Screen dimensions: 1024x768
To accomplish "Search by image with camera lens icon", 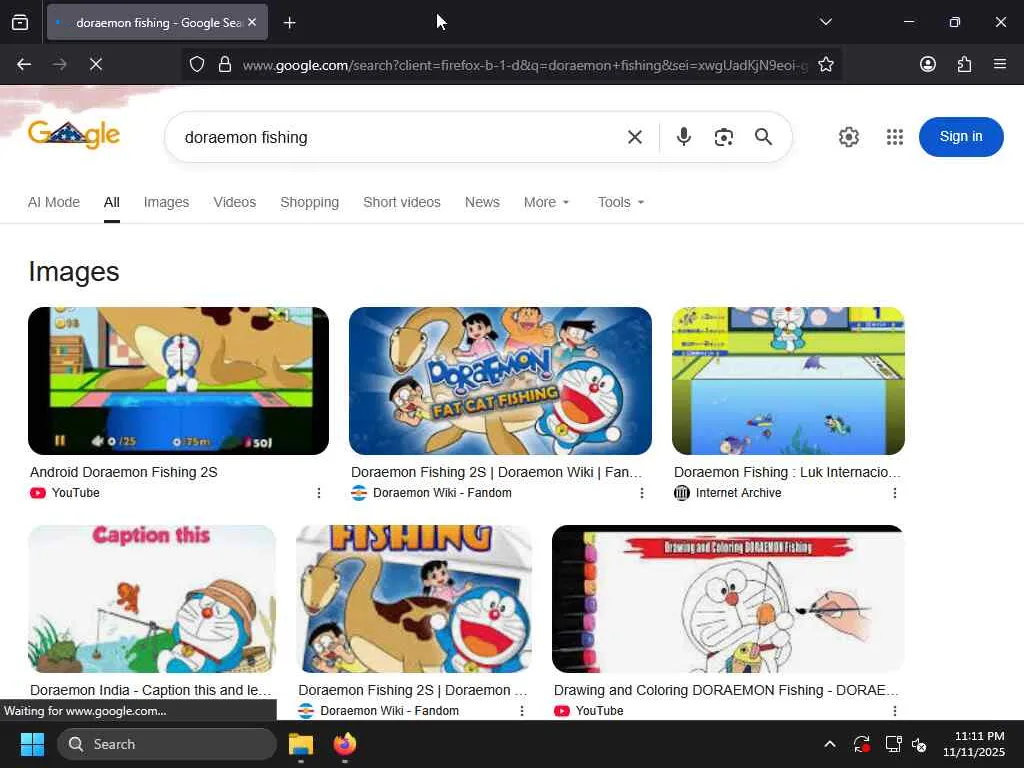I will [x=724, y=137].
